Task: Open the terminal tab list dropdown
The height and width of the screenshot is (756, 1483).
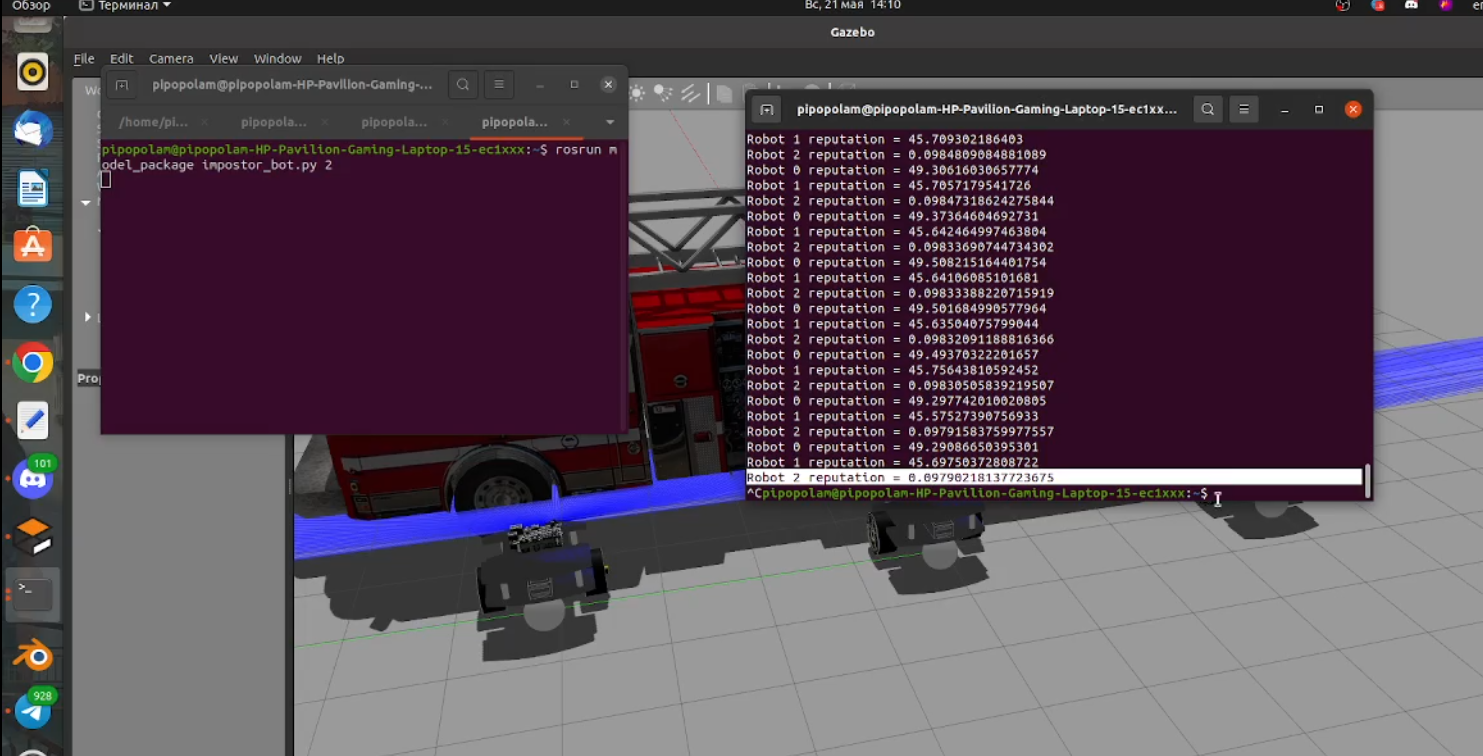Action: (x=609, y=121)
